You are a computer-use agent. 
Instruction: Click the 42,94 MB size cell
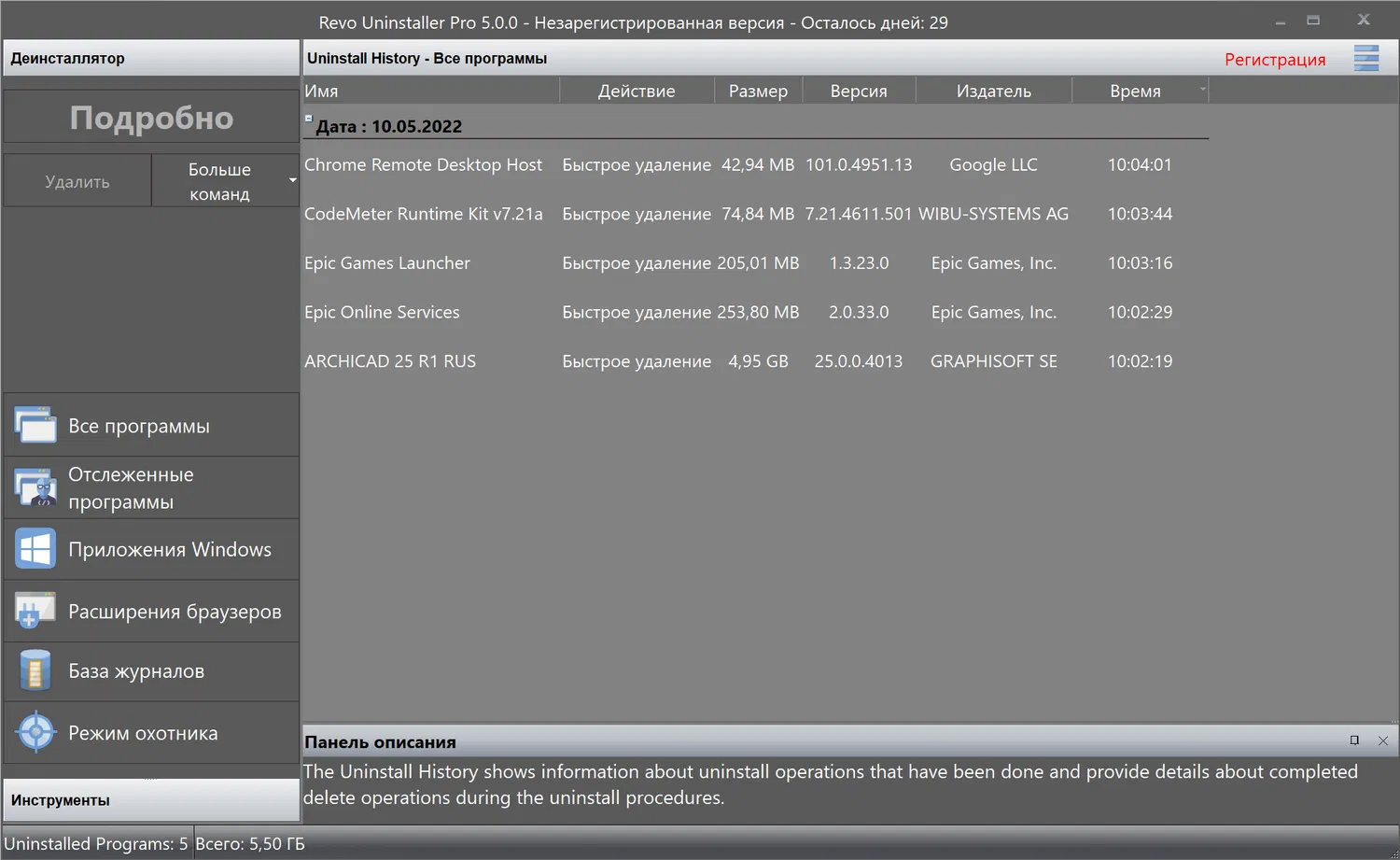pos(758,164)
